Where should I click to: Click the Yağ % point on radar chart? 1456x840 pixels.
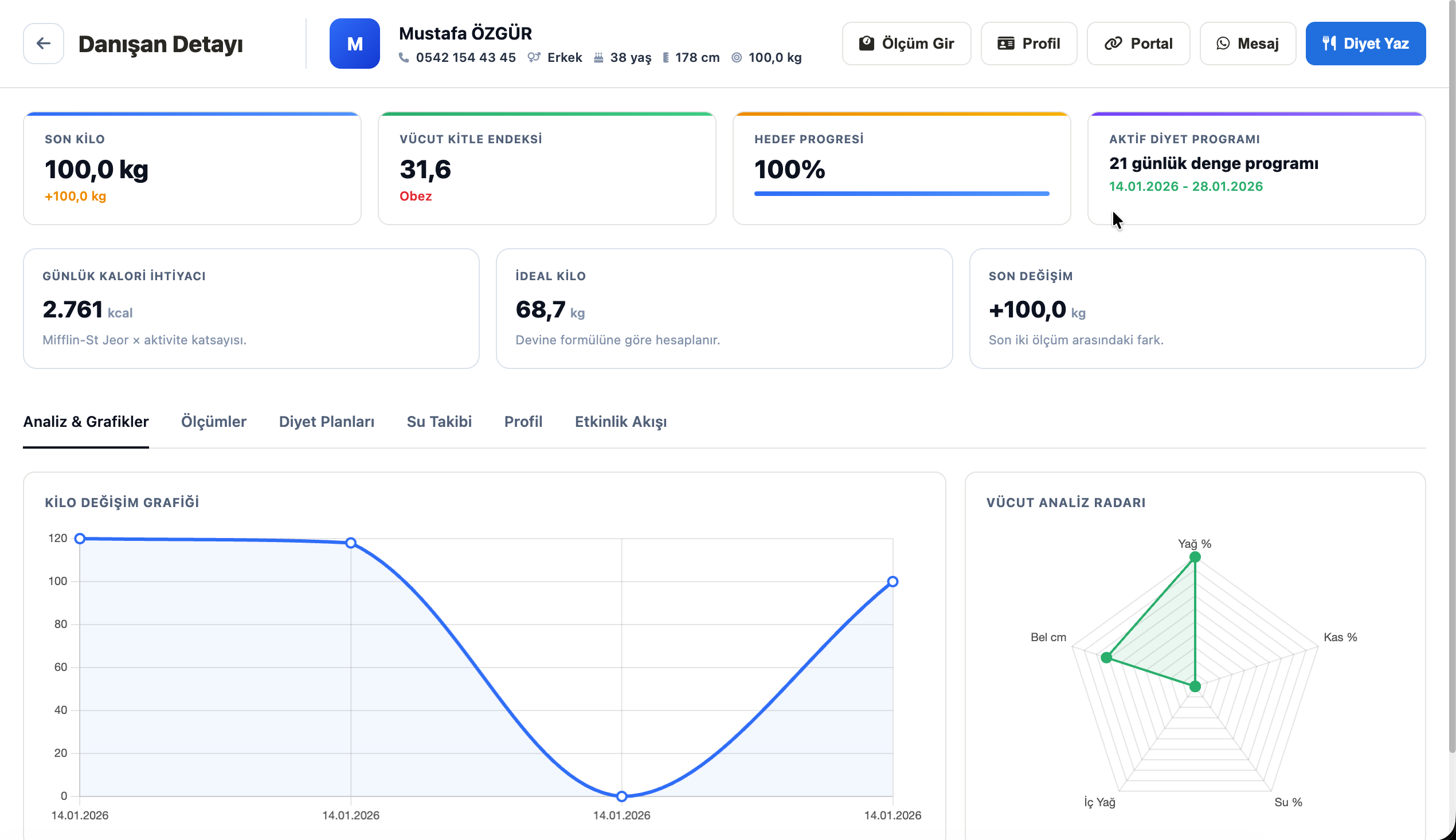click(x=1195, y=558)
